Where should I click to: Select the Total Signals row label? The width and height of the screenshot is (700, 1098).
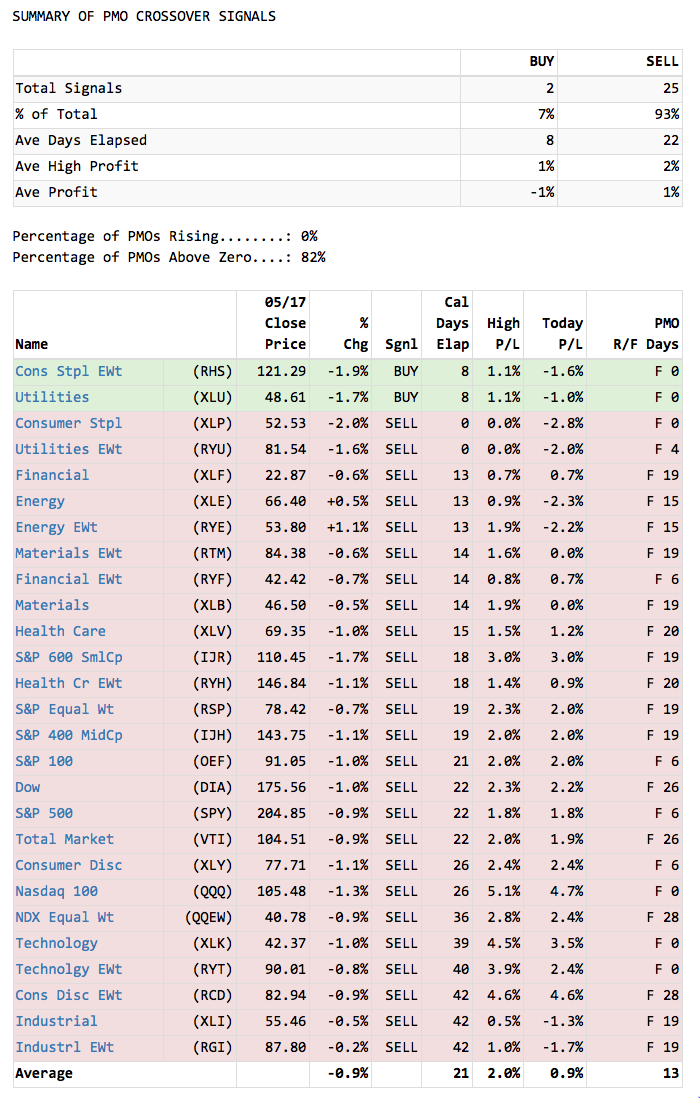tap(69, 88)
